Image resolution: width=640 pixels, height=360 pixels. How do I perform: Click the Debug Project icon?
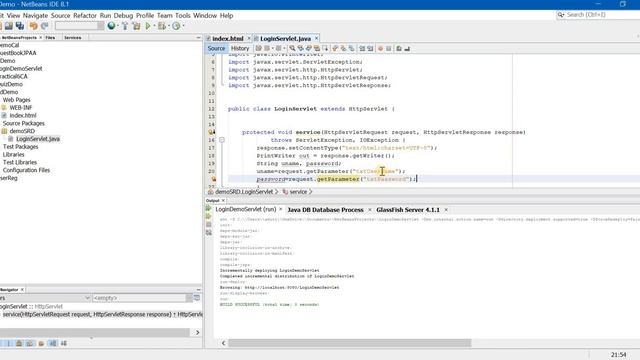coord(162,26)
